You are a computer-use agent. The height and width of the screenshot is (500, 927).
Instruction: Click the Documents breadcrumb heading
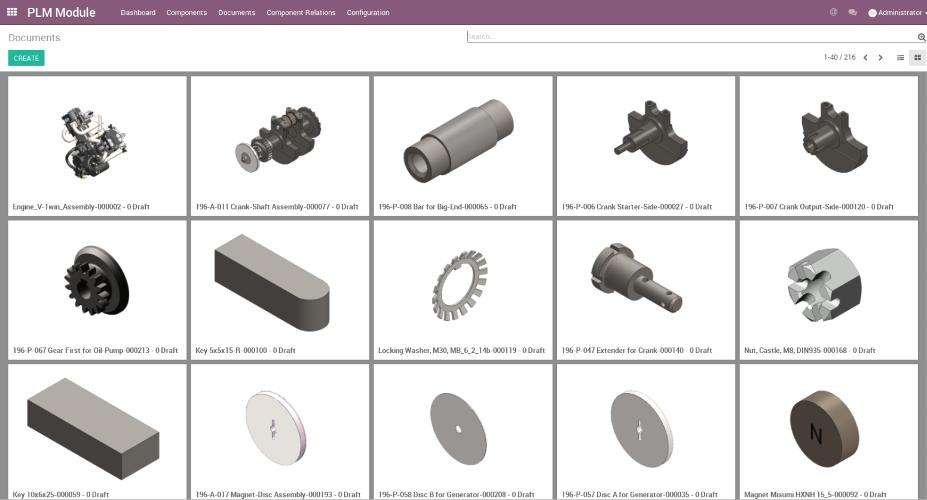pyautogui.click(x=34, y=38)
